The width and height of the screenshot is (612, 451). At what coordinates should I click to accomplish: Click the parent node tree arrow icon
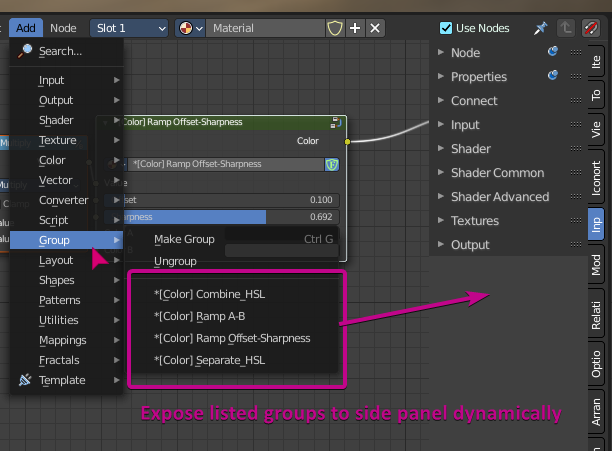click(x=566, y=28)
